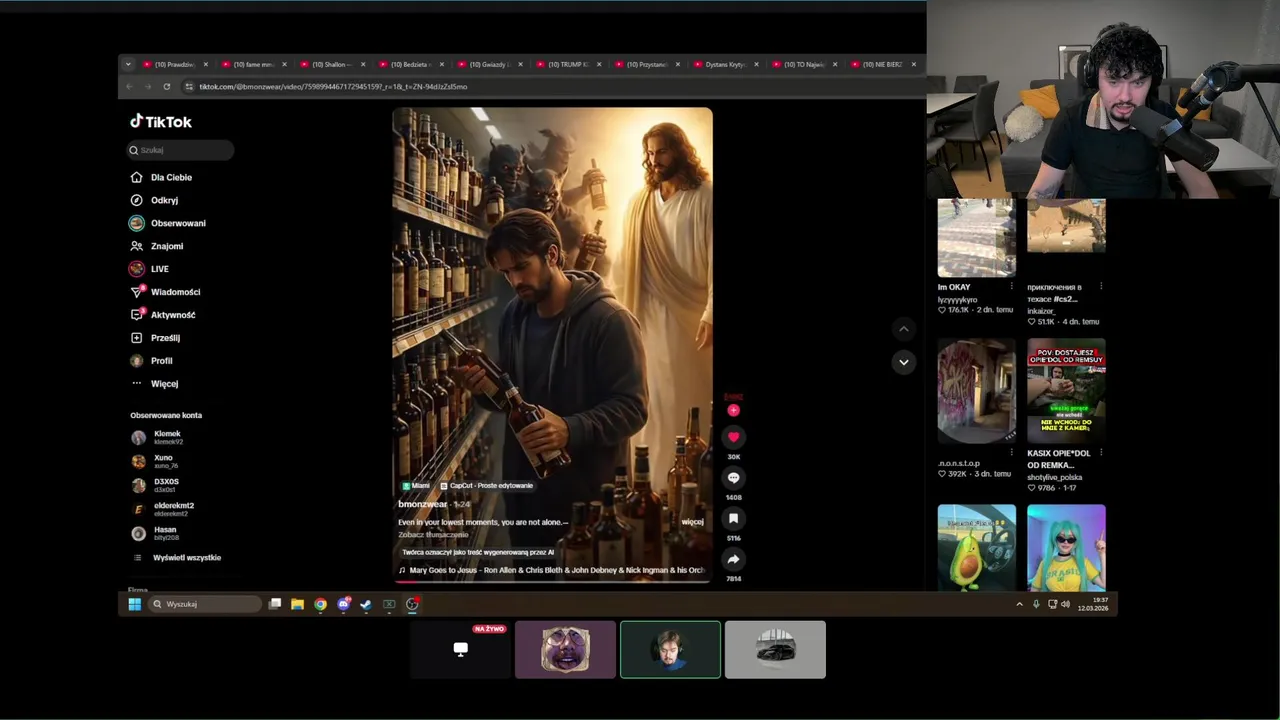Click the share arrow icon
1280x720 pixels.
[x=733, y=560]
